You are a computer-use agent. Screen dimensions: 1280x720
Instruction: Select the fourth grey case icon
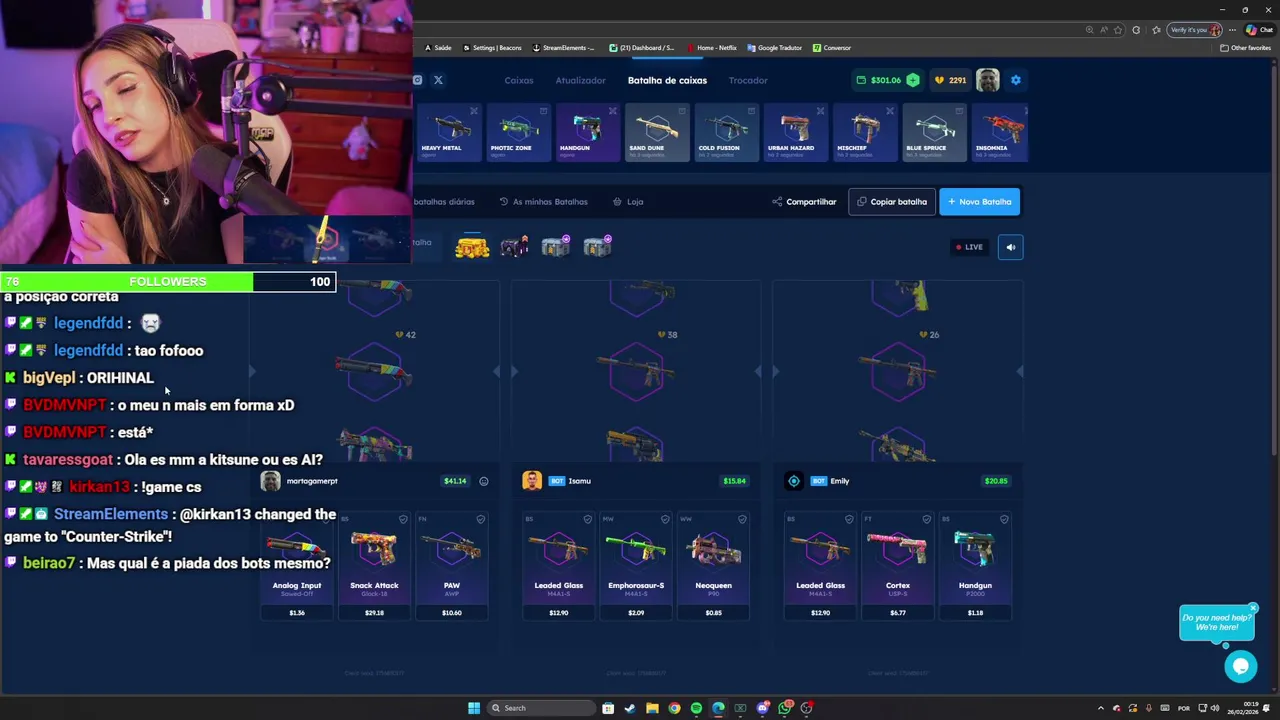pyautogui.click(x=597, y=247)
